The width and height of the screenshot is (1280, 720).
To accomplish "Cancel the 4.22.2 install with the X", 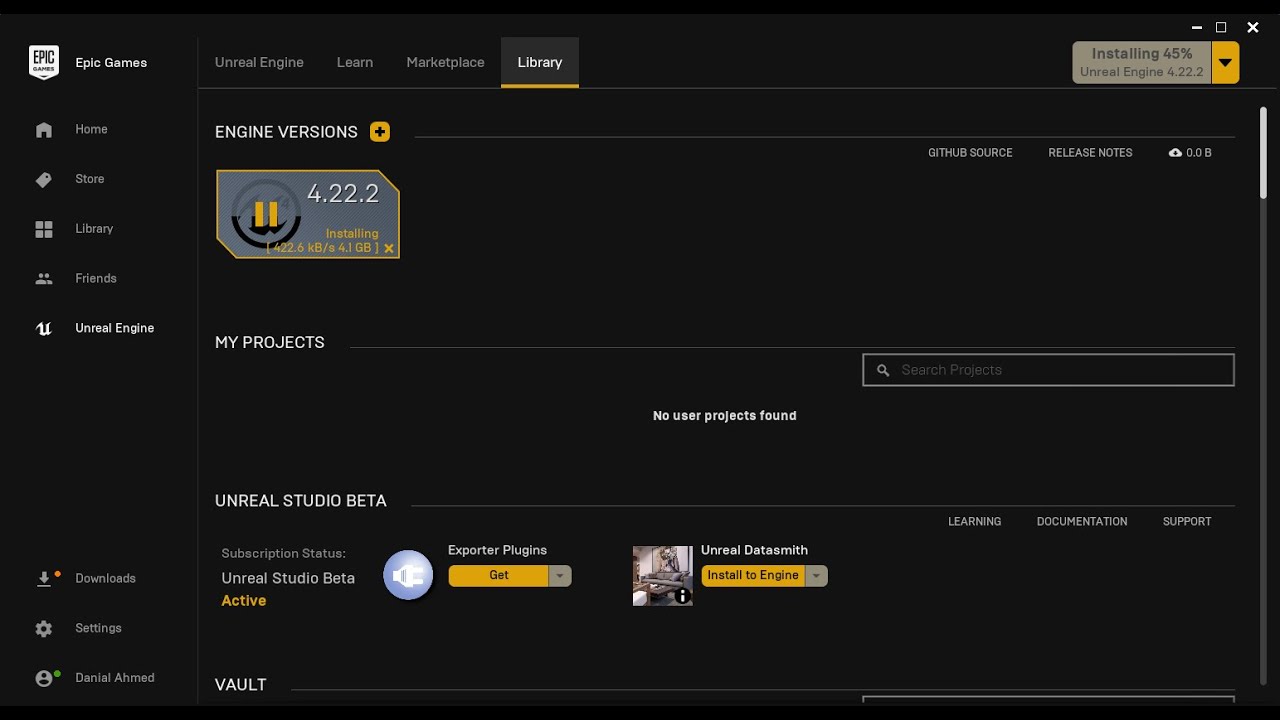I will [389, 249].
